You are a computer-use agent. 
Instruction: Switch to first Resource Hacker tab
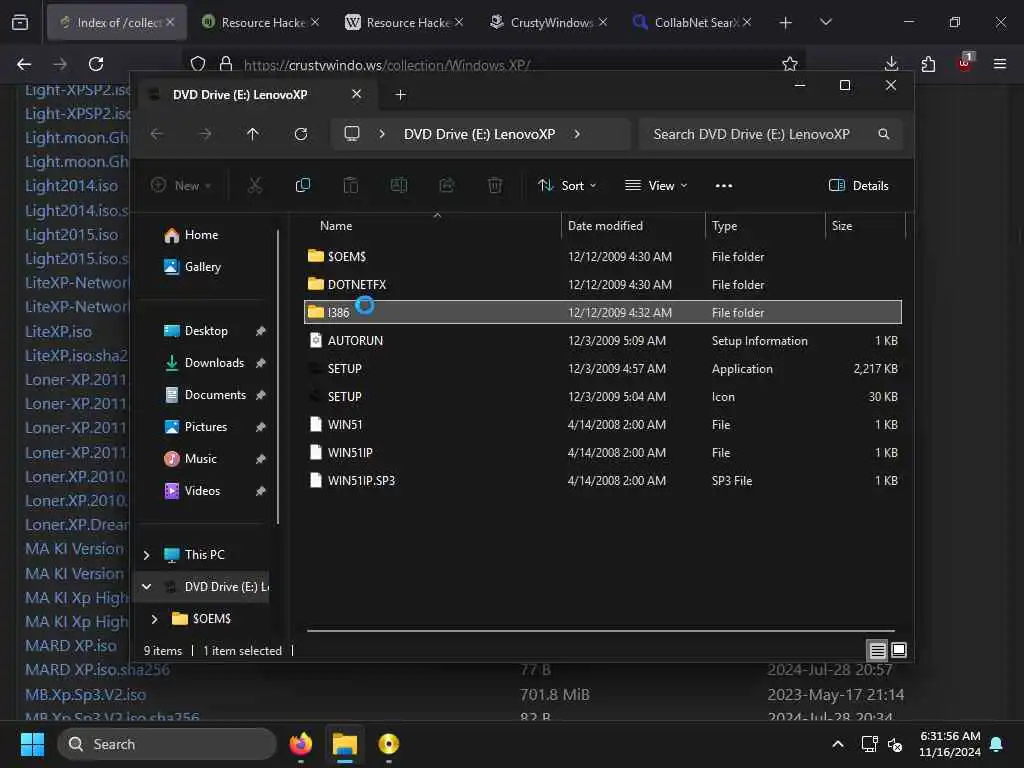(x=261, y=22)
